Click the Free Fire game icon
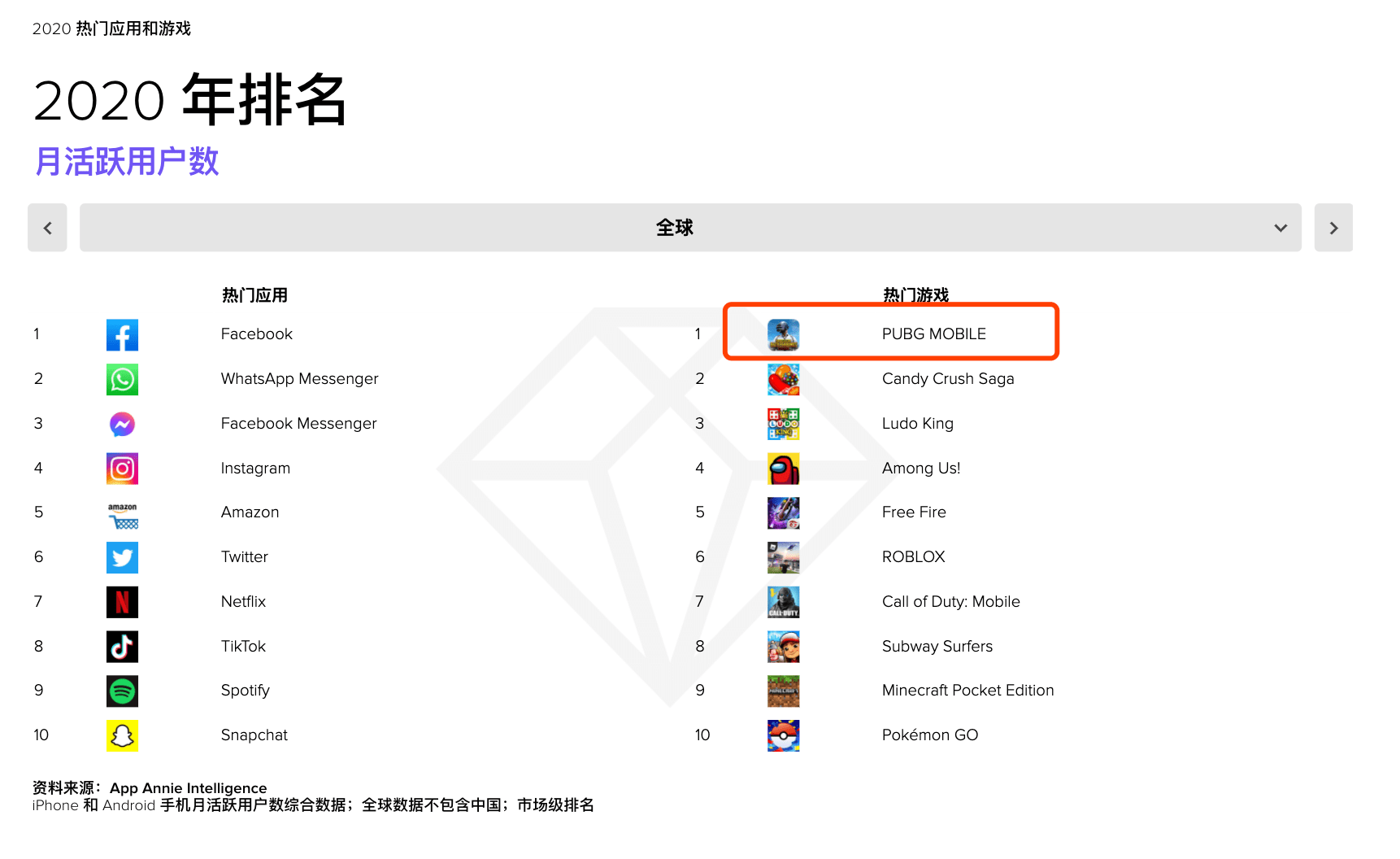The height and width of the screenshot is (859, 1400). (784, 513)
